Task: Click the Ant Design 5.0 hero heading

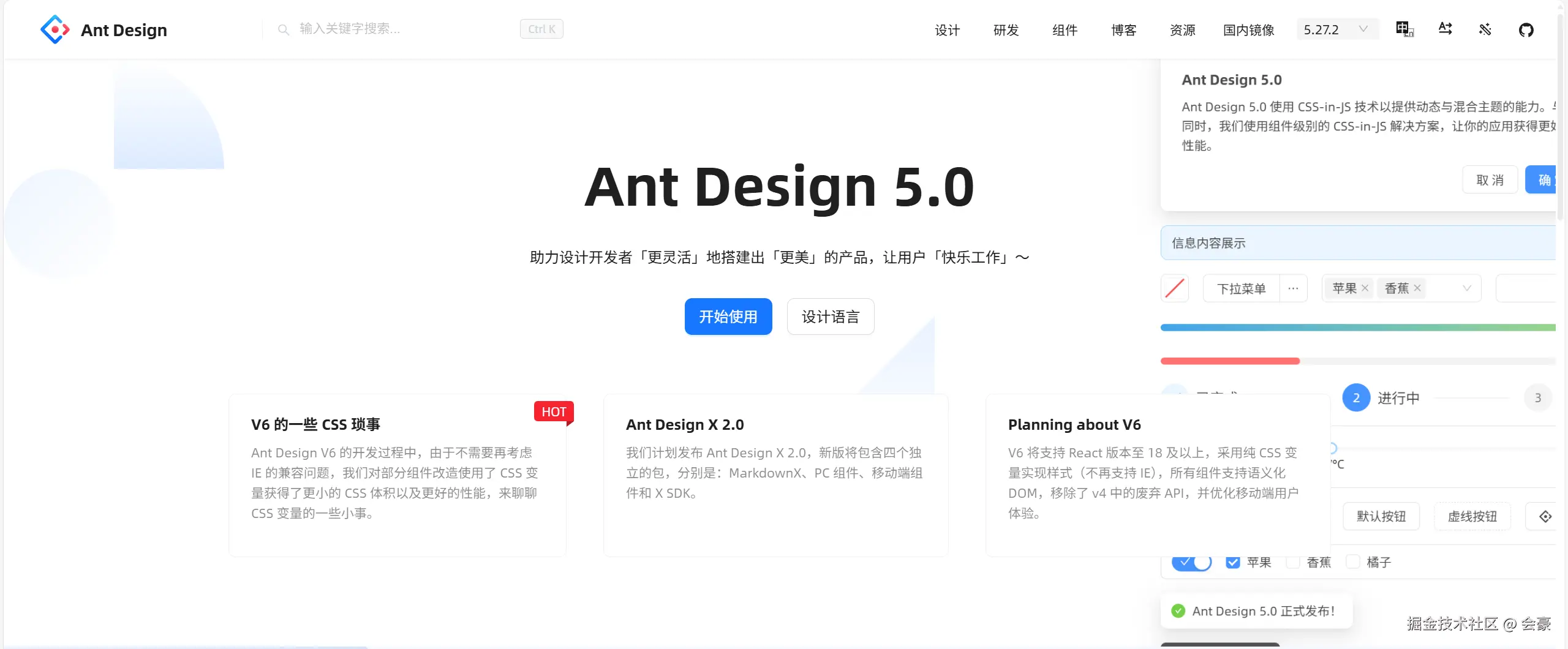Action: [x=779, y=187]
